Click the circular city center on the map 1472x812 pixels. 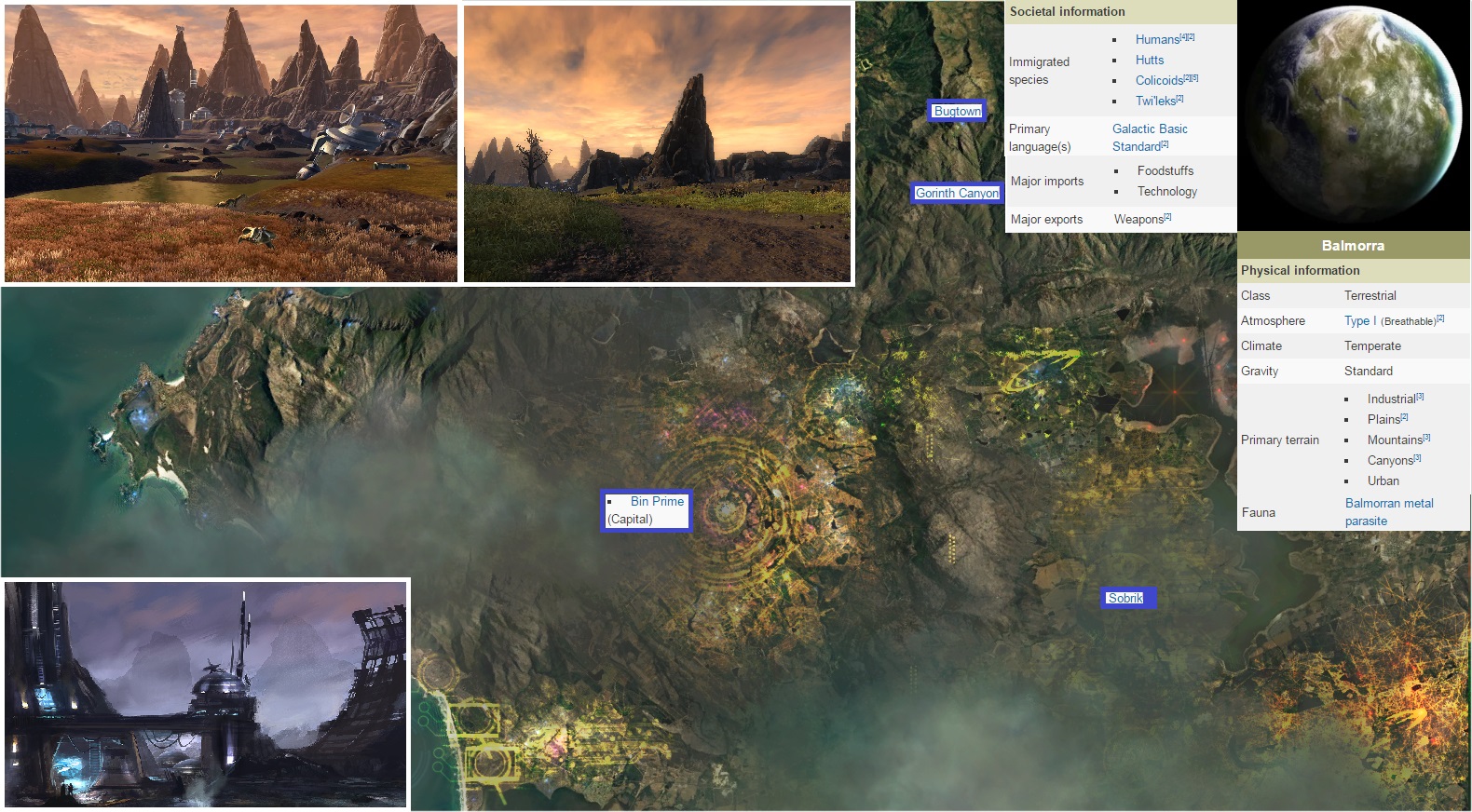[723, 509]
